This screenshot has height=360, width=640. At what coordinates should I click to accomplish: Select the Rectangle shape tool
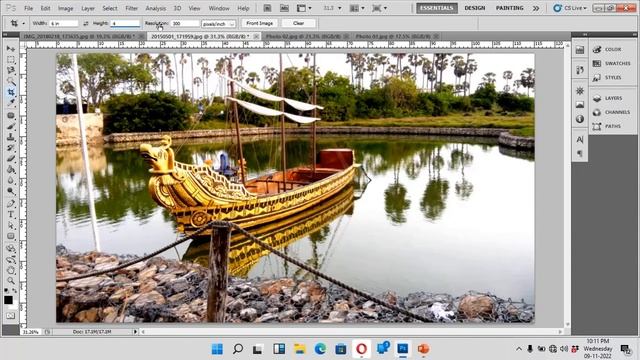pos(11,236)
